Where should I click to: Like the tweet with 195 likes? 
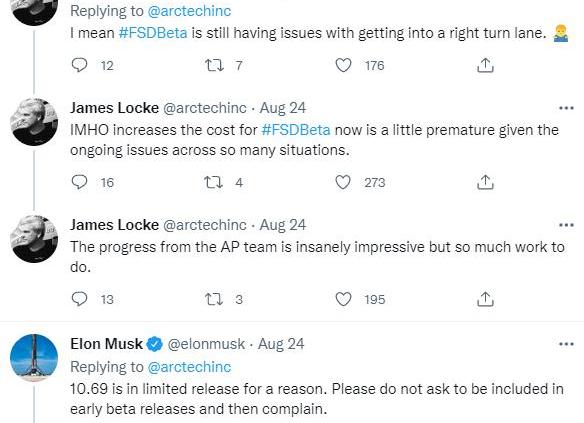(x=343, y=299)
